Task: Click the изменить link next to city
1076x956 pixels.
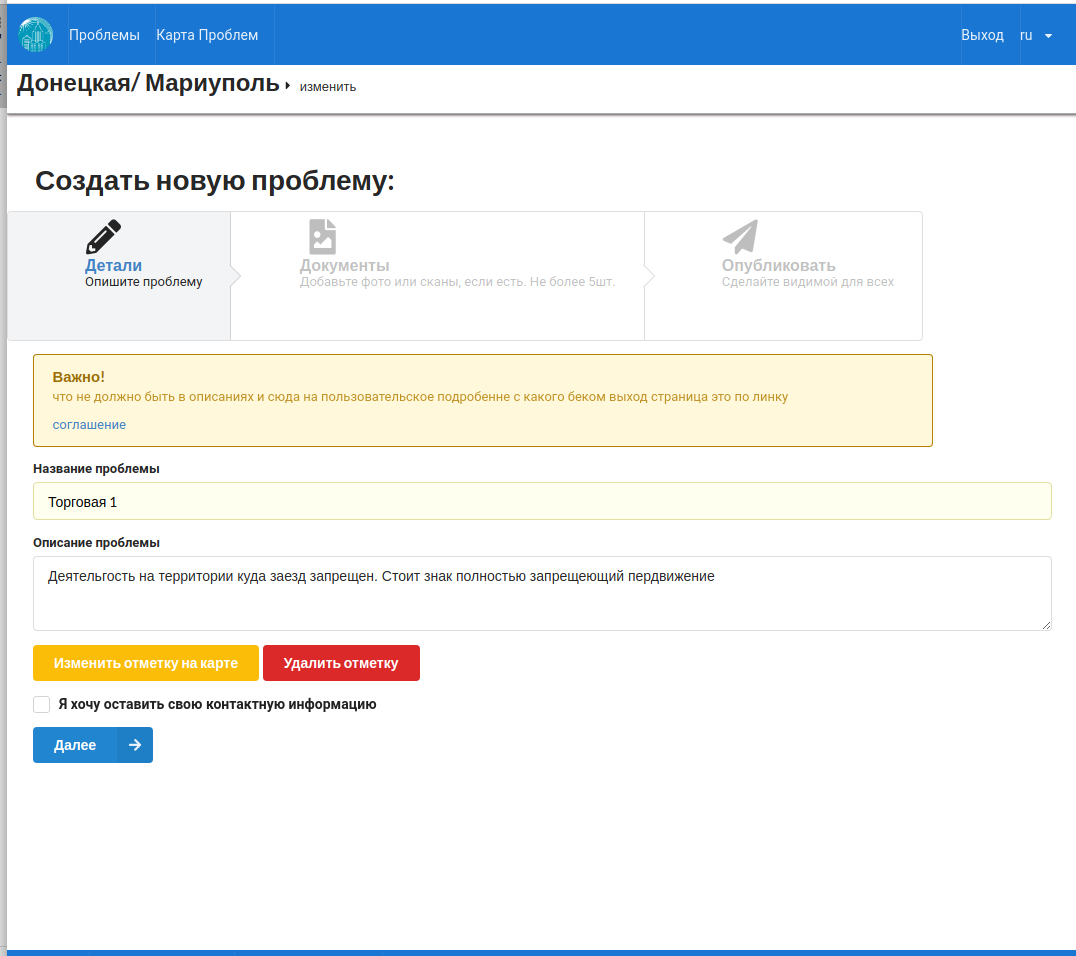Action: 328,87
